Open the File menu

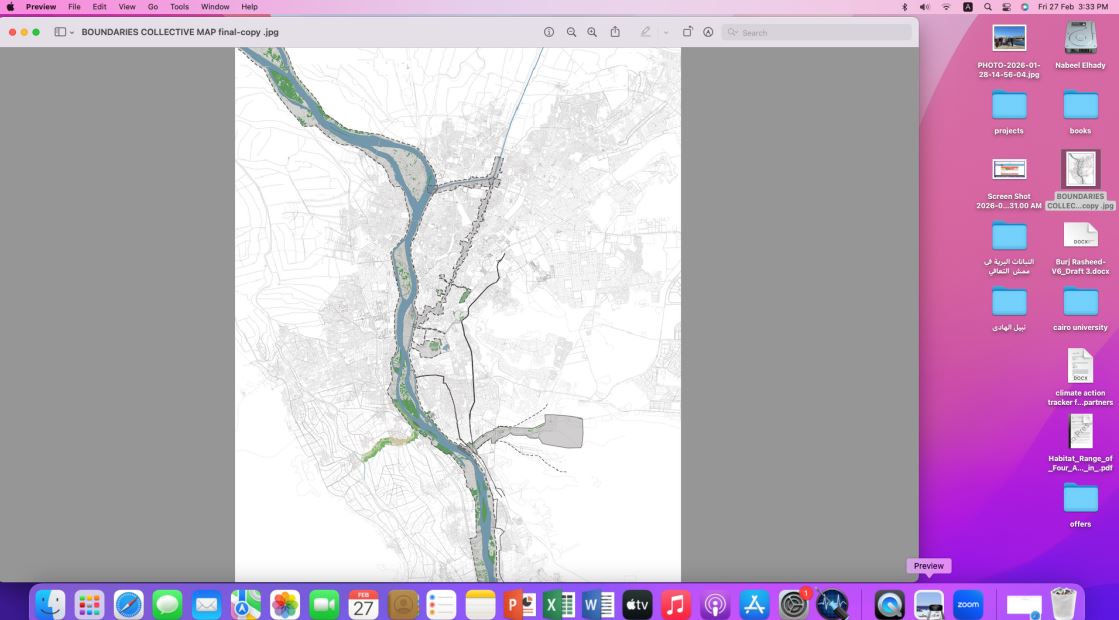pyautogui.click(x=74, y=6)
